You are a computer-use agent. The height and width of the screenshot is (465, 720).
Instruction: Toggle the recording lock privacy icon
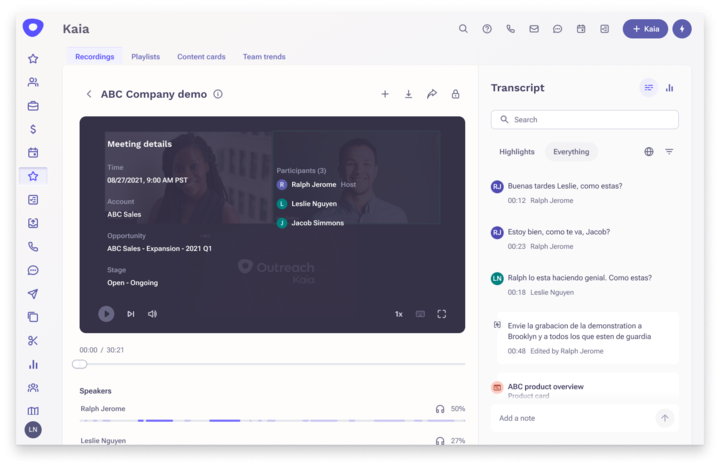click(455, 94)
